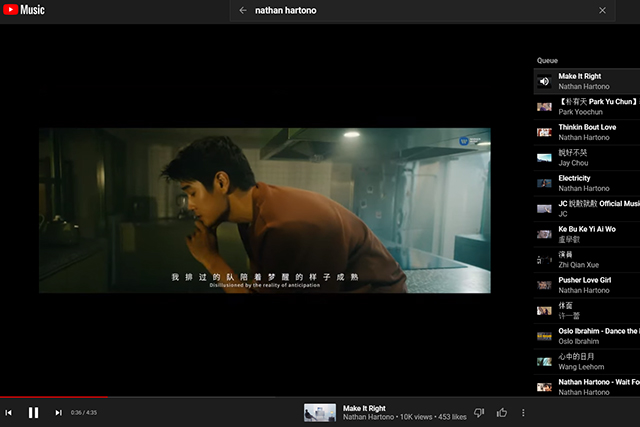Click the speaker icon on Make It Right
640x427 pixels.
point(544,81)
